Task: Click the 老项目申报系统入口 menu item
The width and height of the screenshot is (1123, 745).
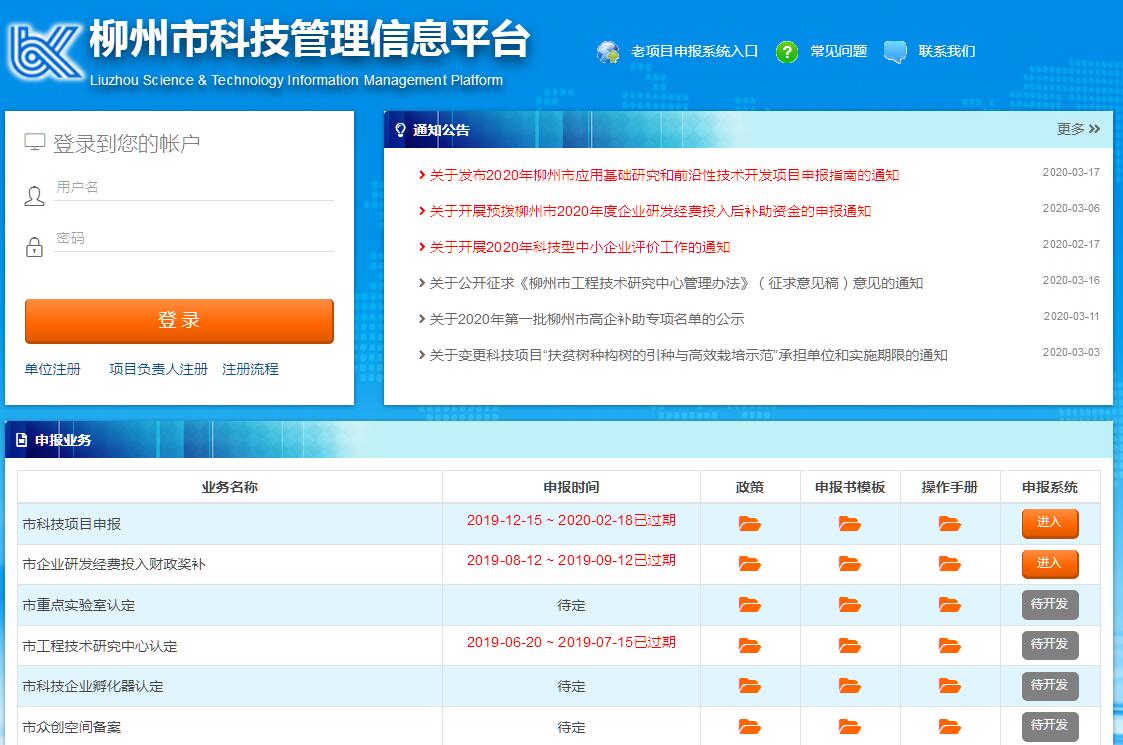Action: (694, 51)
